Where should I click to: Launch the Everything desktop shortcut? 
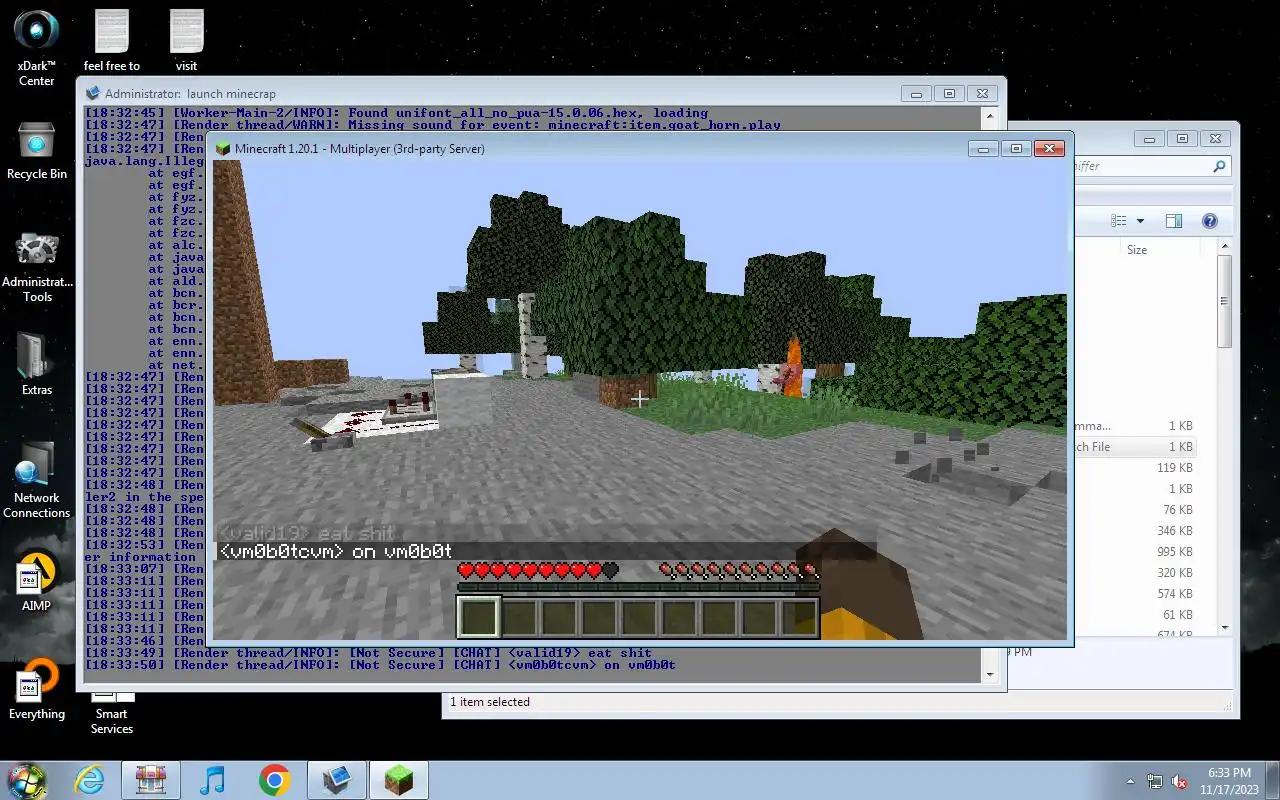click(x=37, y=690)
